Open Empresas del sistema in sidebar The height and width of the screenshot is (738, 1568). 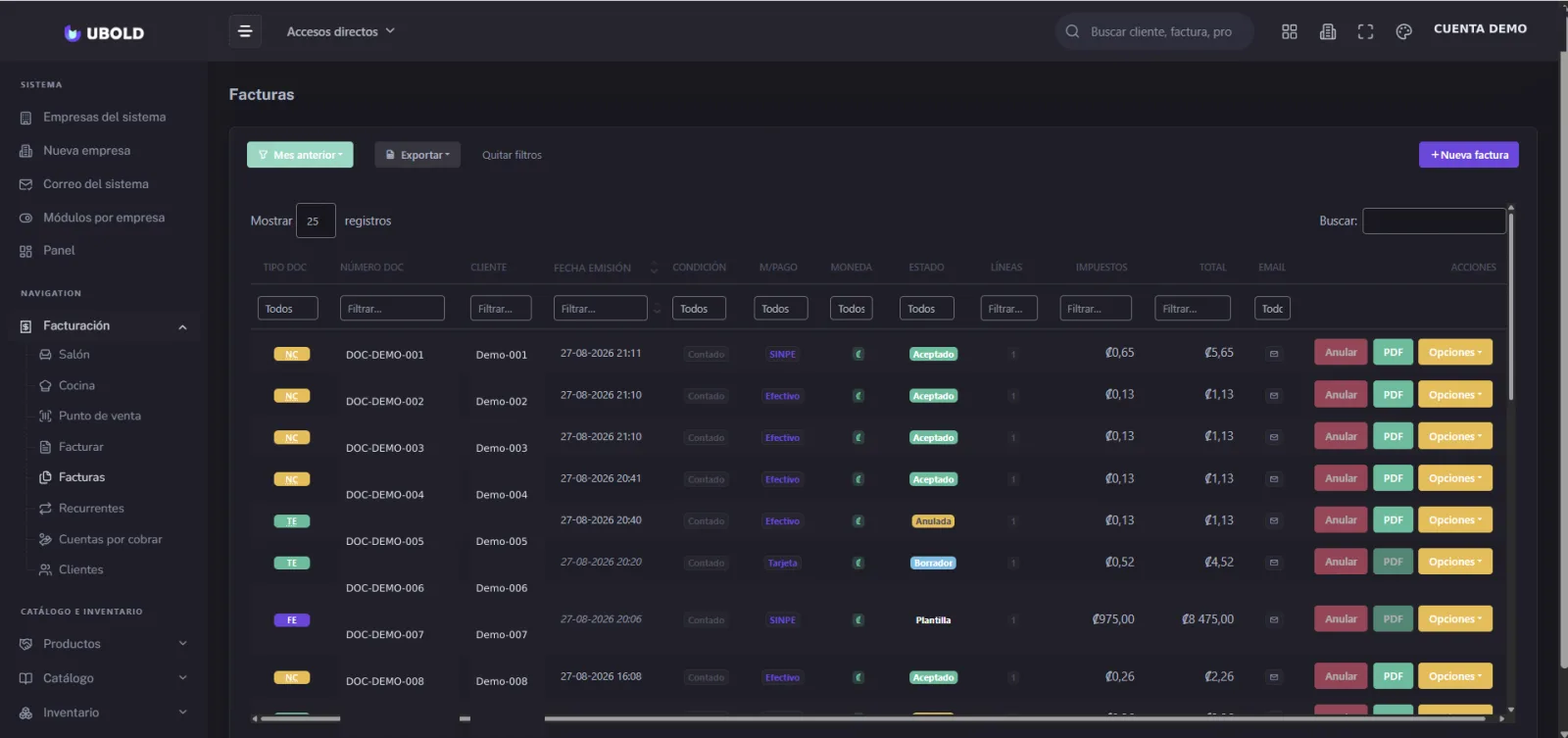pyautogui.click(x=104, y=118)
